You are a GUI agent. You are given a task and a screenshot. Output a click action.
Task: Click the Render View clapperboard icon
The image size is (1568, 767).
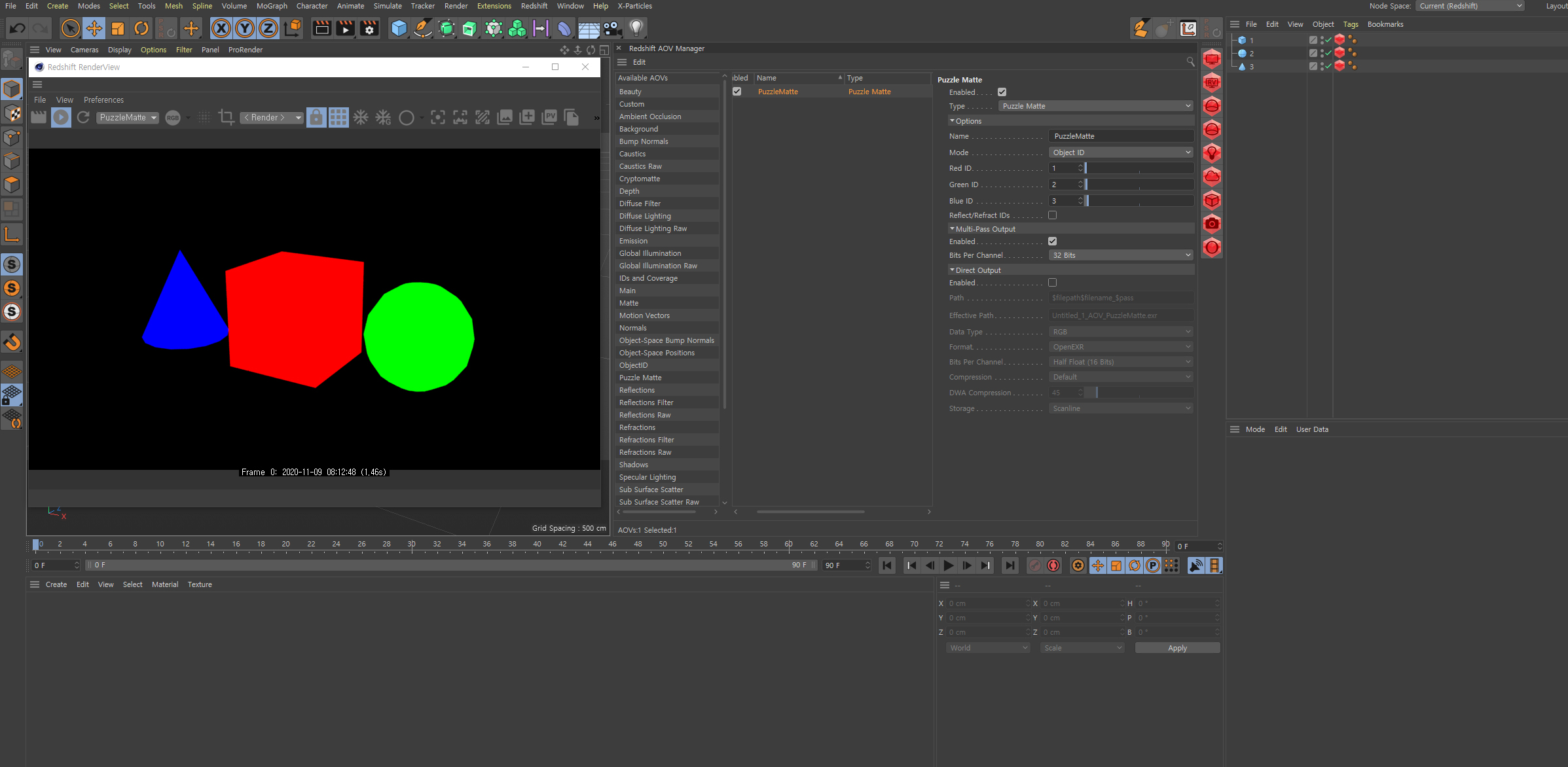[321, 28]
